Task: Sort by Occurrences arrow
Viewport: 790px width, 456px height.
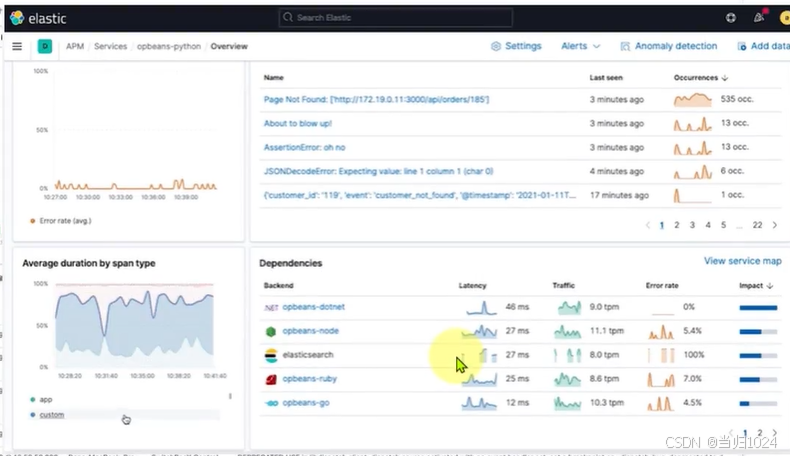Action: click(725, 78)
